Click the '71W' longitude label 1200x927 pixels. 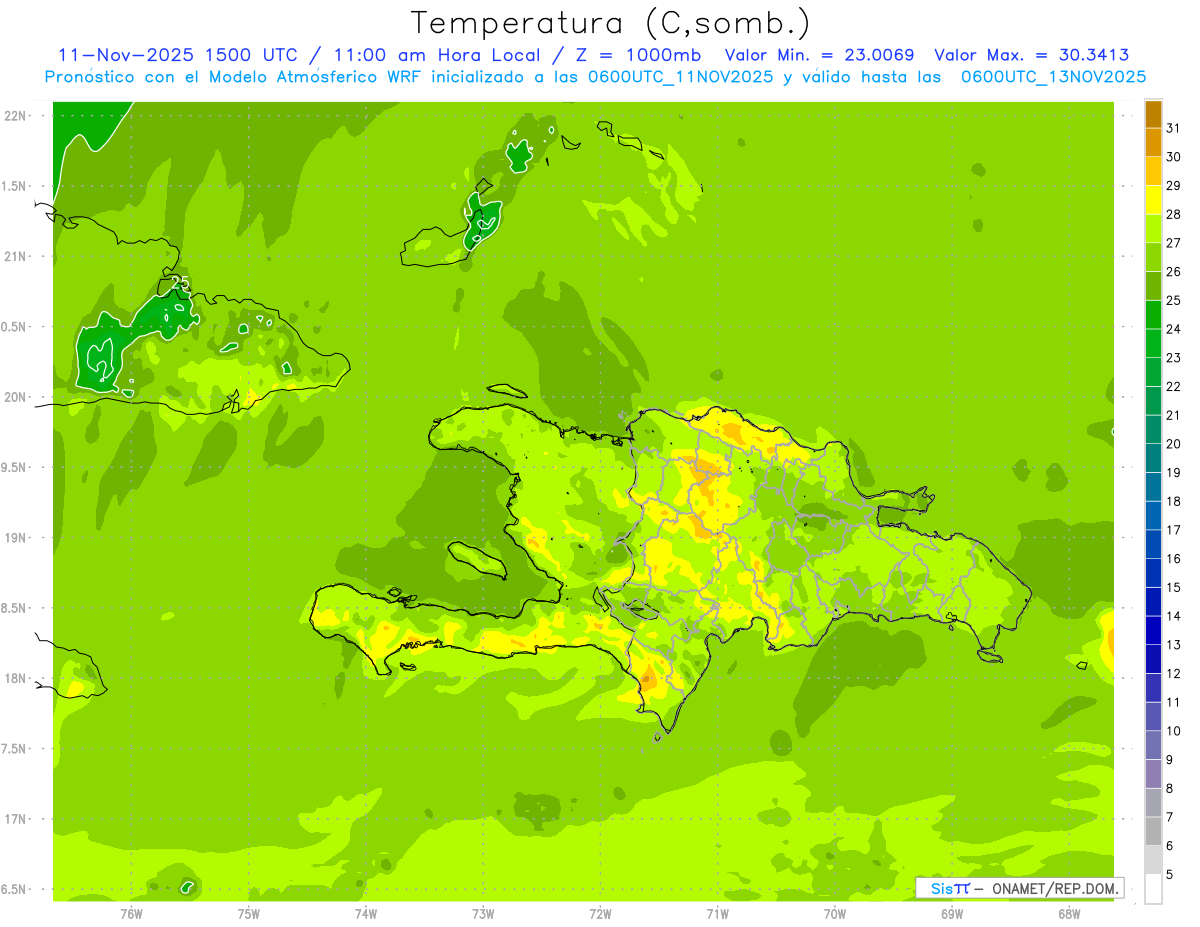point(717,913)
